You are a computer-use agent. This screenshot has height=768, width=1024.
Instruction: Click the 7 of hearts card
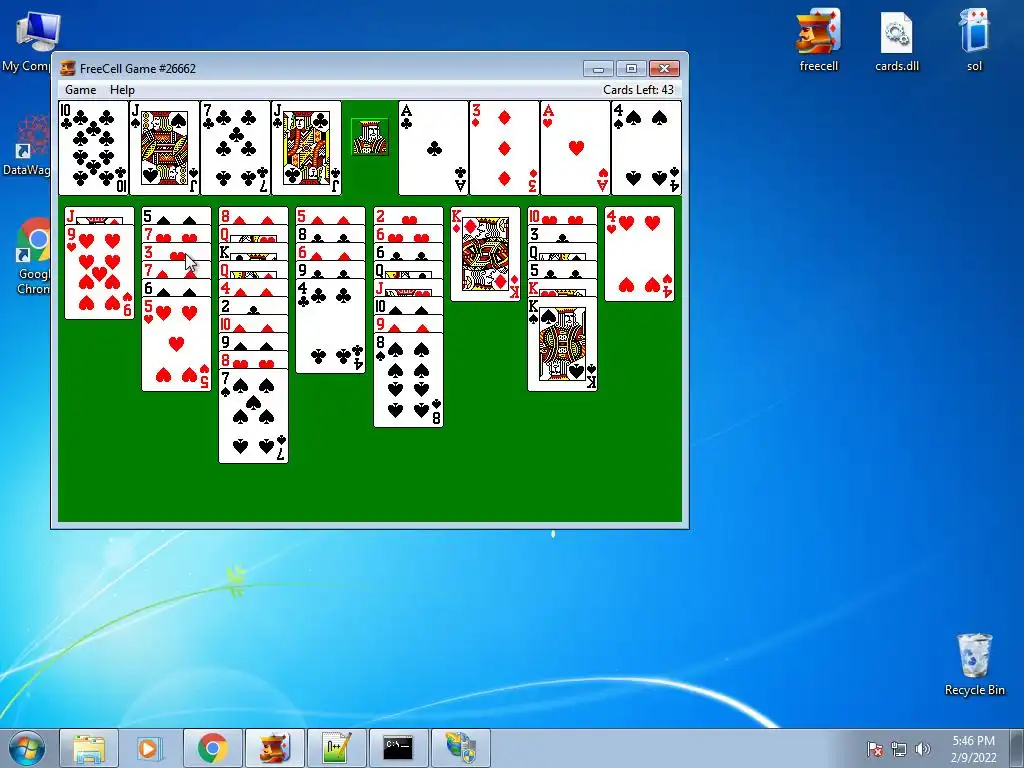click(x=176, y=234)
